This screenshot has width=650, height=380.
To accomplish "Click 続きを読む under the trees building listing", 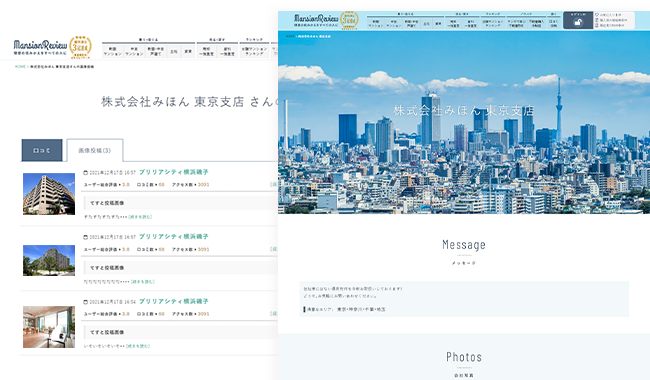I will [x=143, y=282].
